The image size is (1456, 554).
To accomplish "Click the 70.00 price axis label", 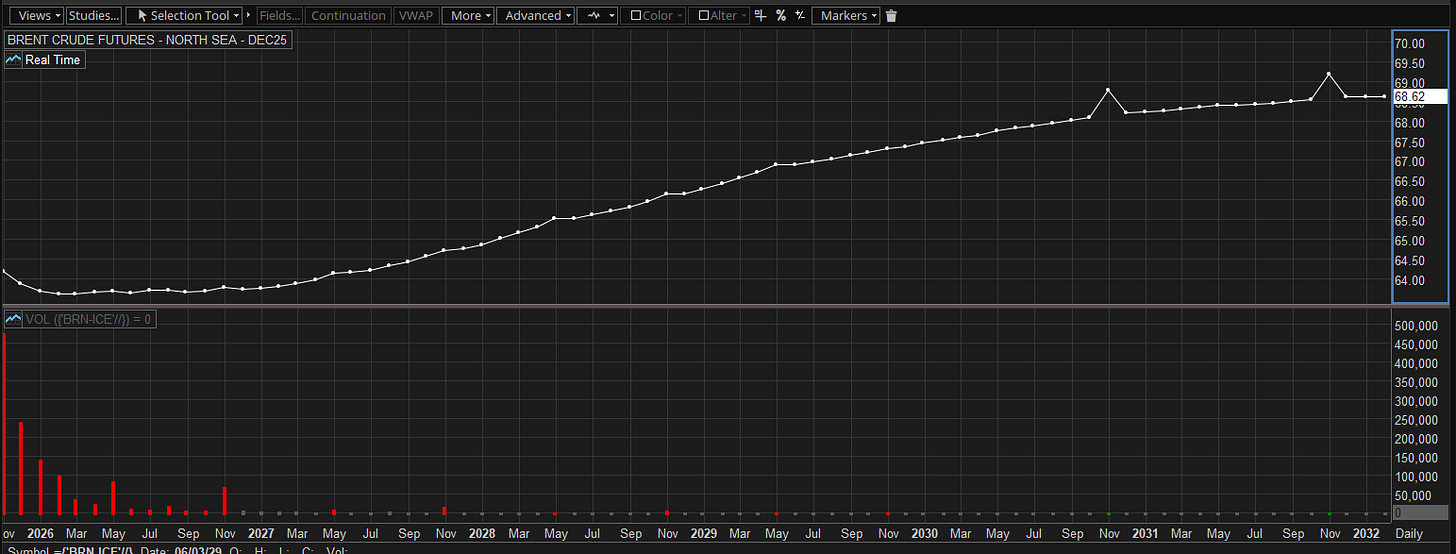I will point(1410,44).
